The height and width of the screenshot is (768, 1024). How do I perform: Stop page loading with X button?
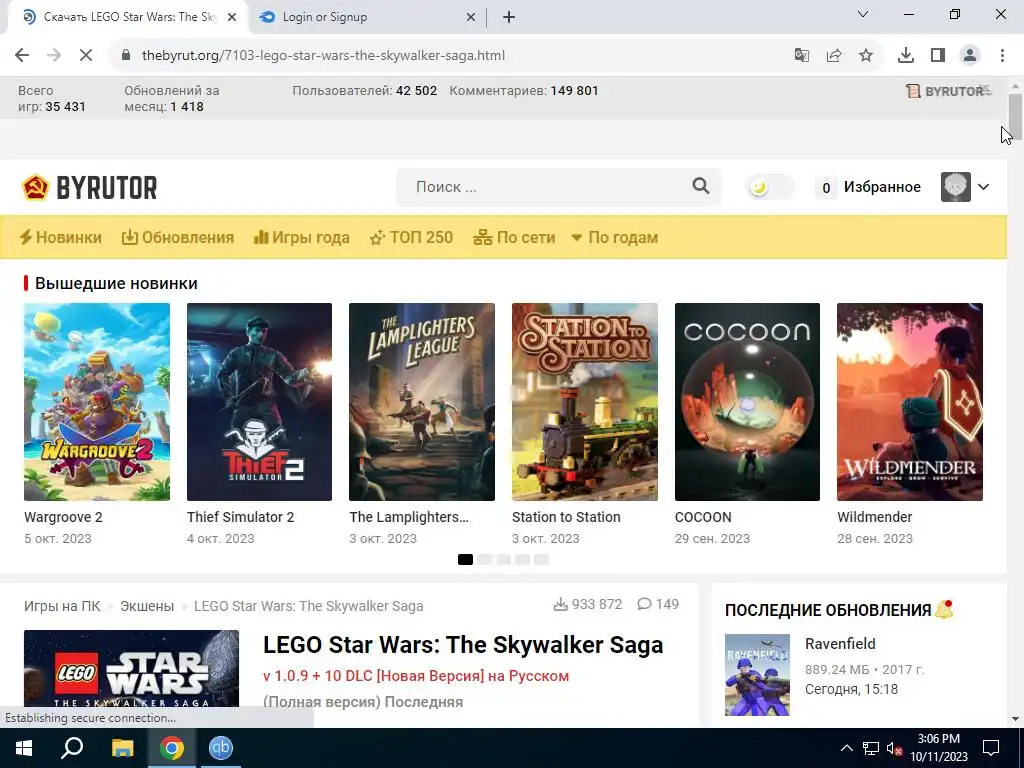coord(86,56)
